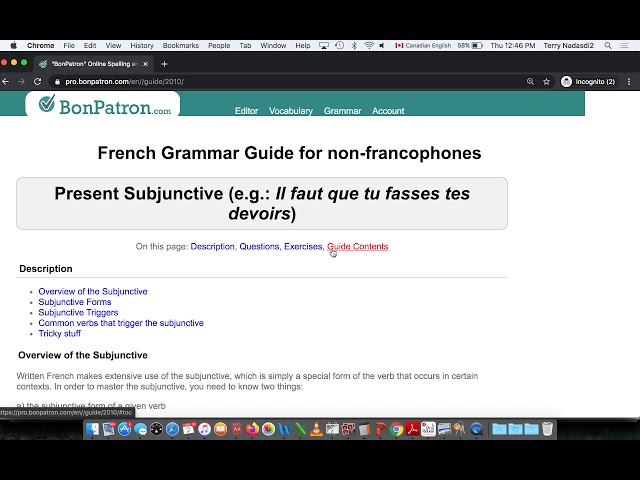This screenshot has height=480, width=640.
Task: Open the Apple menu
Action: [x=13, y=45]
